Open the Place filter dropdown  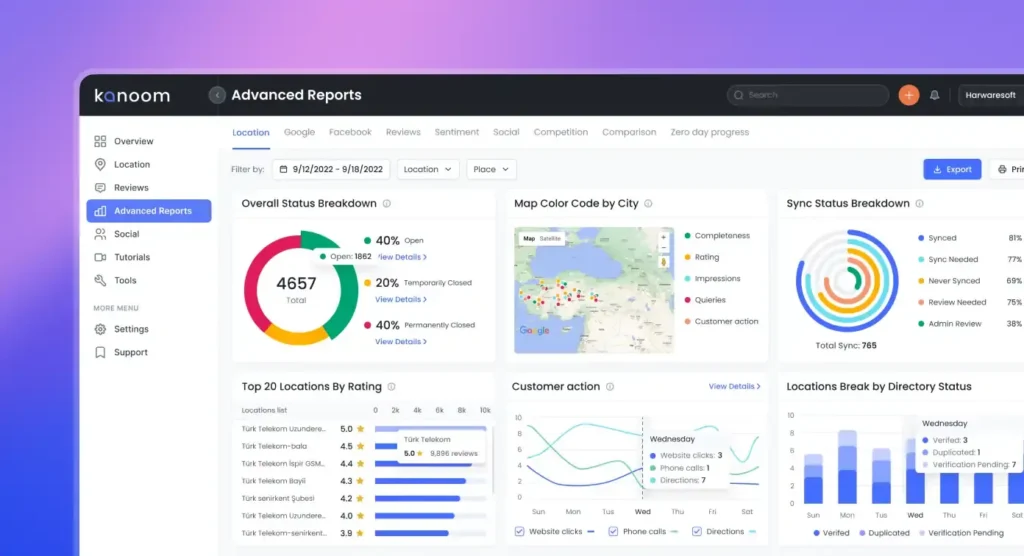tap(491, 170)
